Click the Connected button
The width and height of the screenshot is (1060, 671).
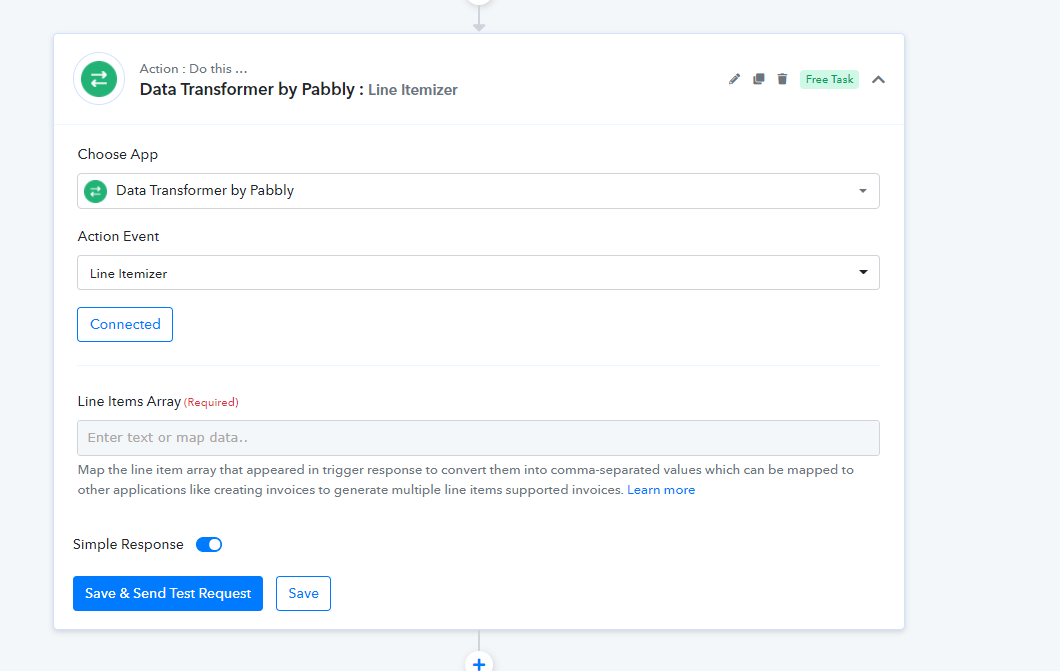pos(125,324)
